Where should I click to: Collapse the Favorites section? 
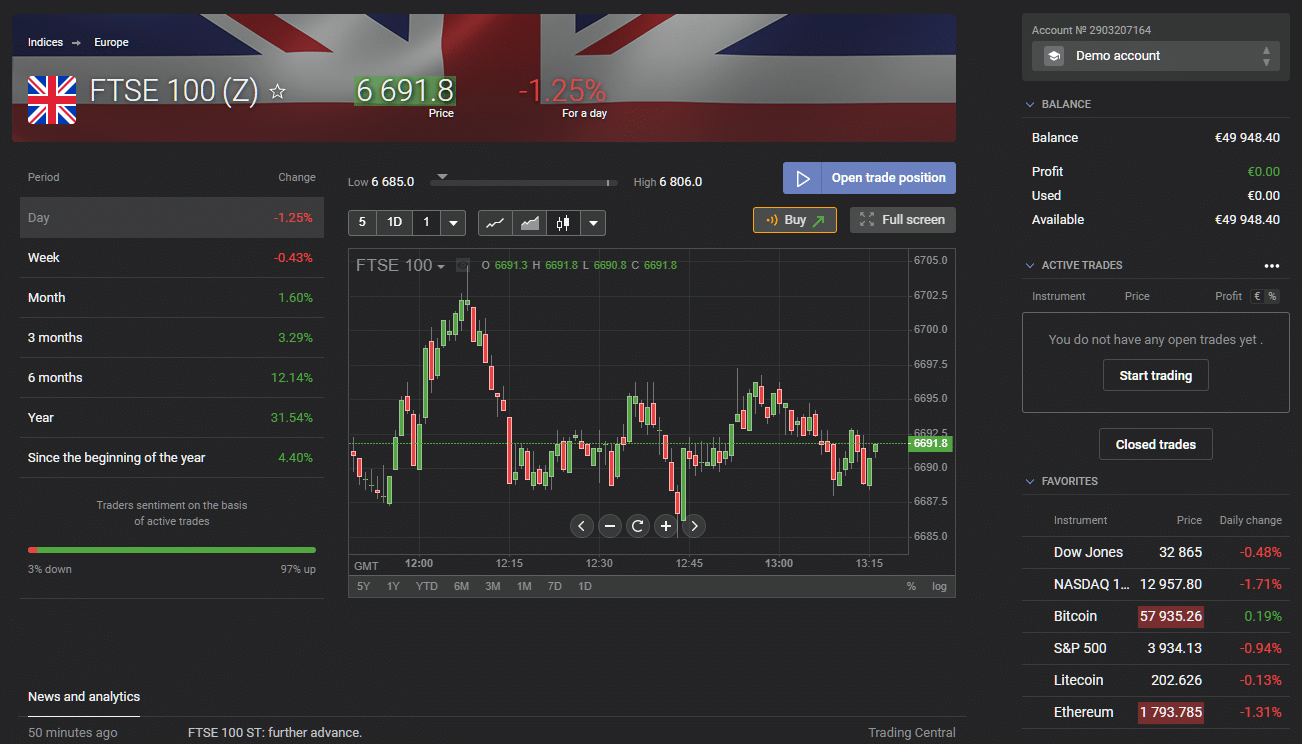pyautogui.click(x=1030, y=481)
